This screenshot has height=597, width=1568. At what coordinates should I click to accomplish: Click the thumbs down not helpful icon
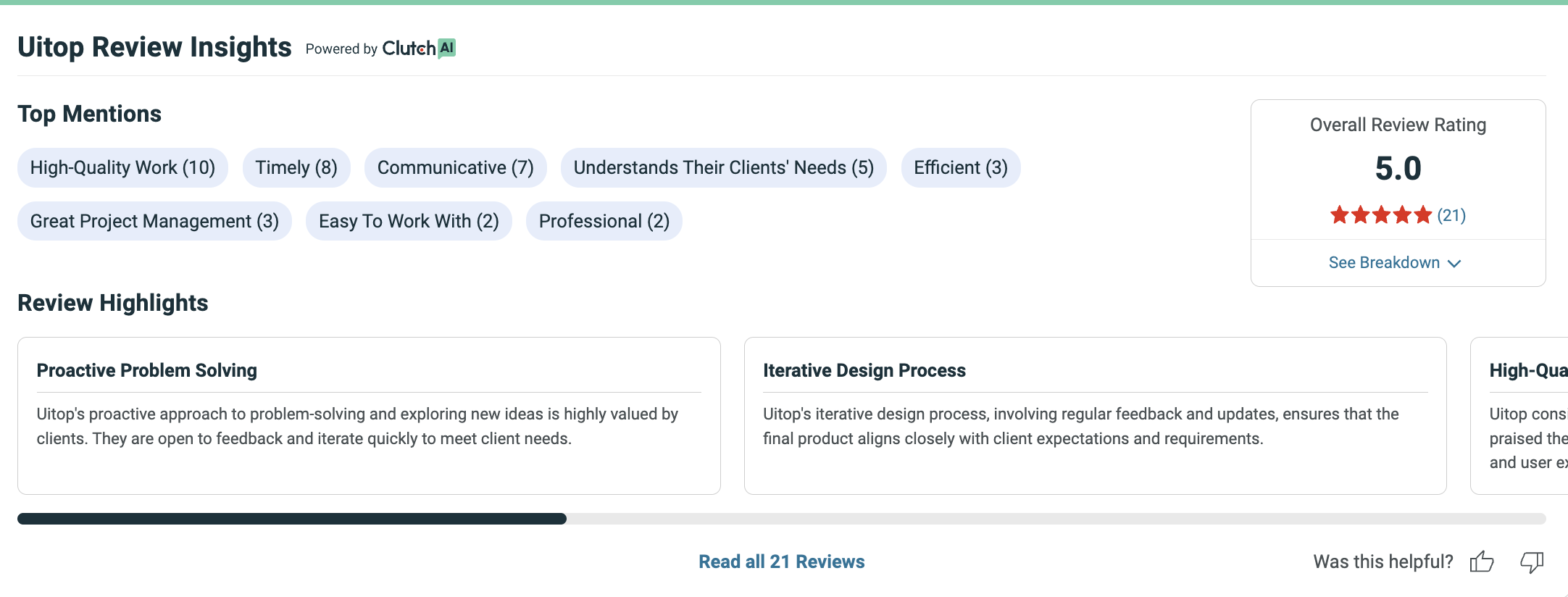click(x=1532, y=561)
